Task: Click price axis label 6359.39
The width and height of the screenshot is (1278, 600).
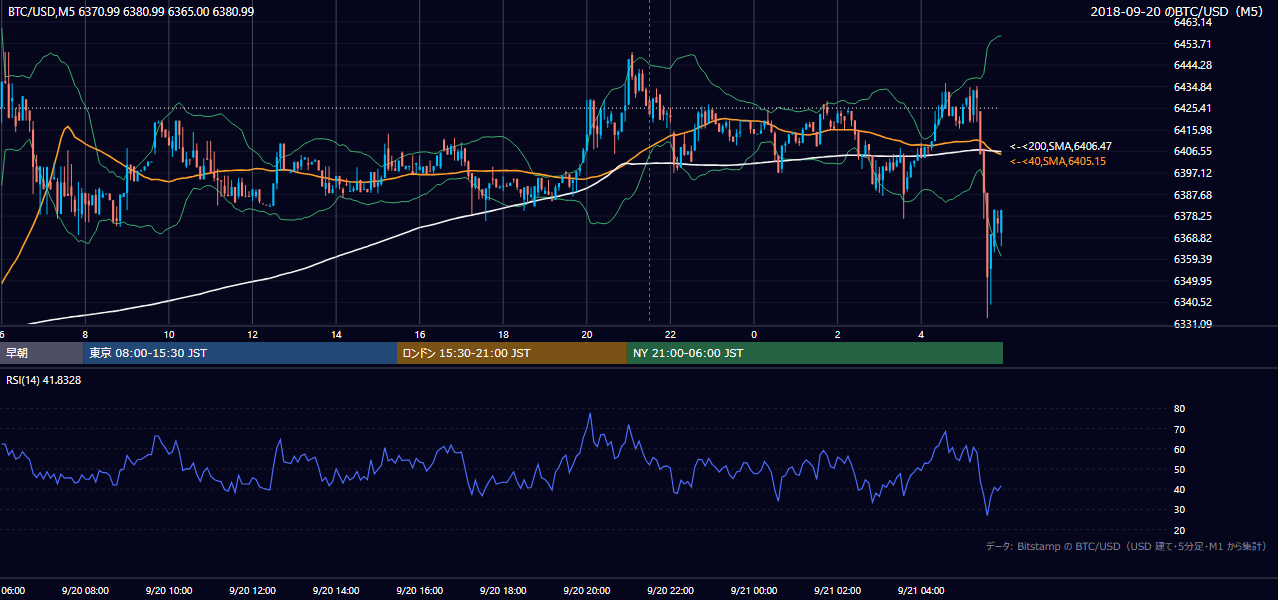Action: tap(1192, 259)
